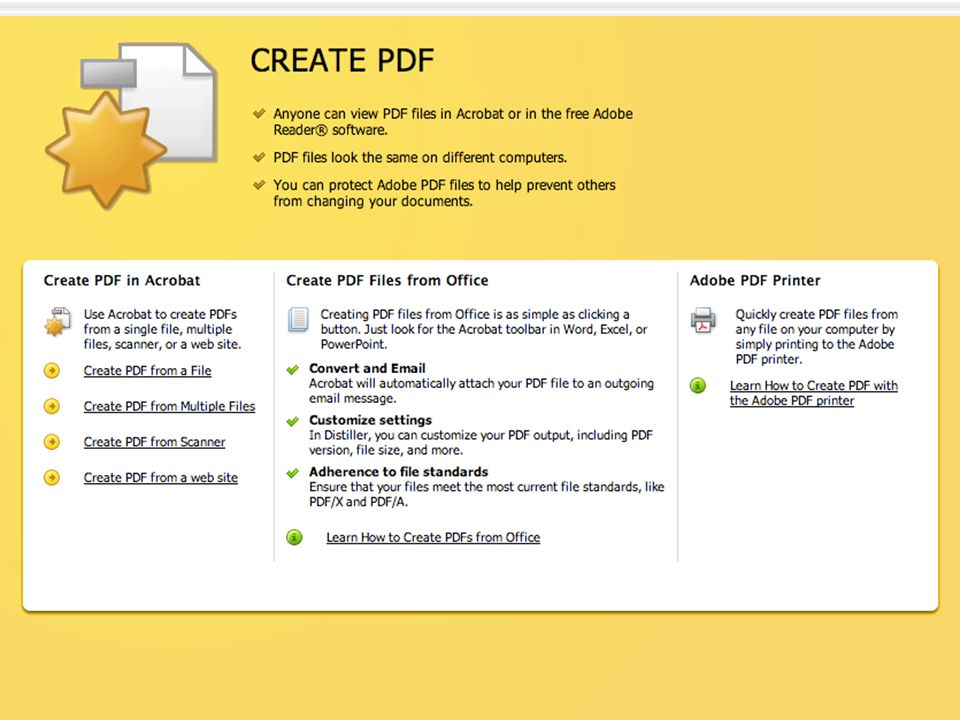Click 'Use Acrobat to create PDFs' description text

tap(163, 329)
